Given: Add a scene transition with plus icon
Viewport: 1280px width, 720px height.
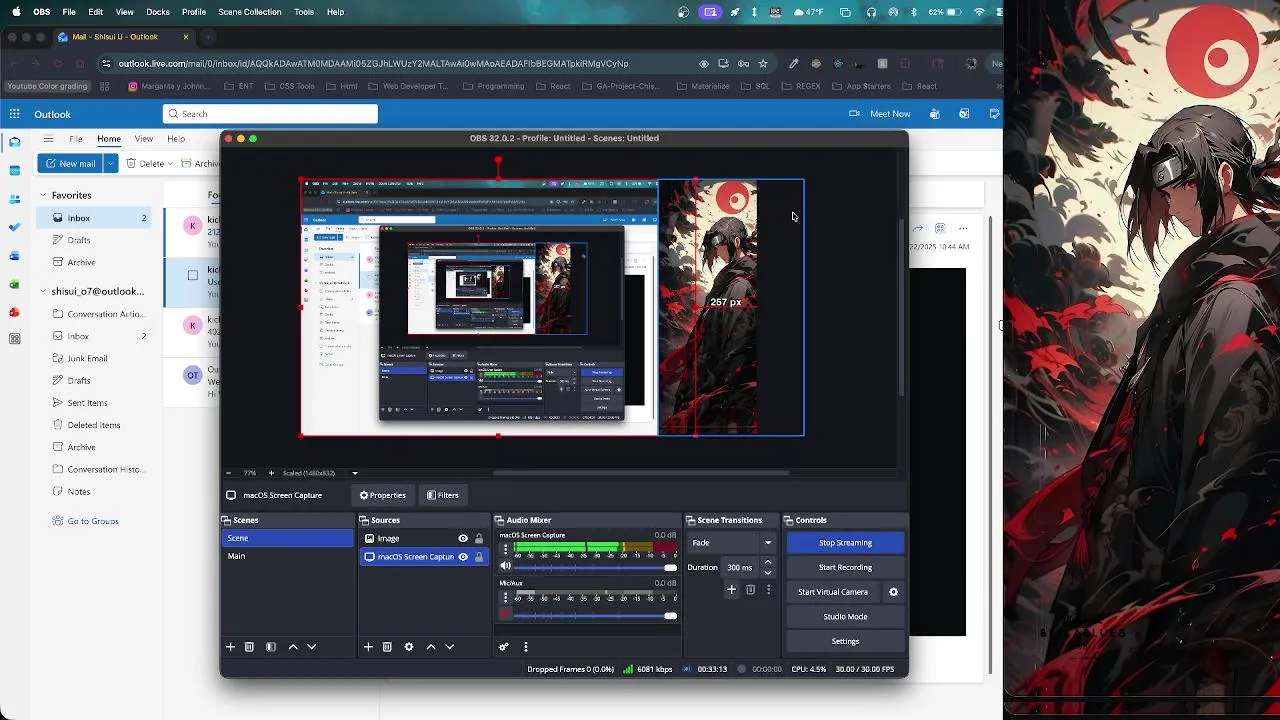Looking at the screenshot, I should tap(731, 590).
